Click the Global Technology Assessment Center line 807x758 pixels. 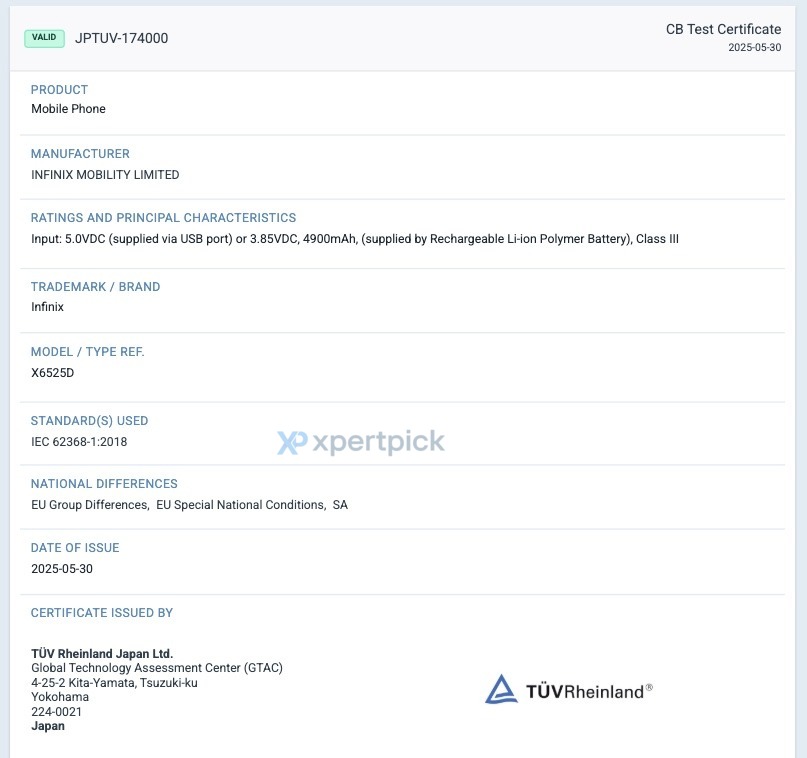click(x=157, y=668)
